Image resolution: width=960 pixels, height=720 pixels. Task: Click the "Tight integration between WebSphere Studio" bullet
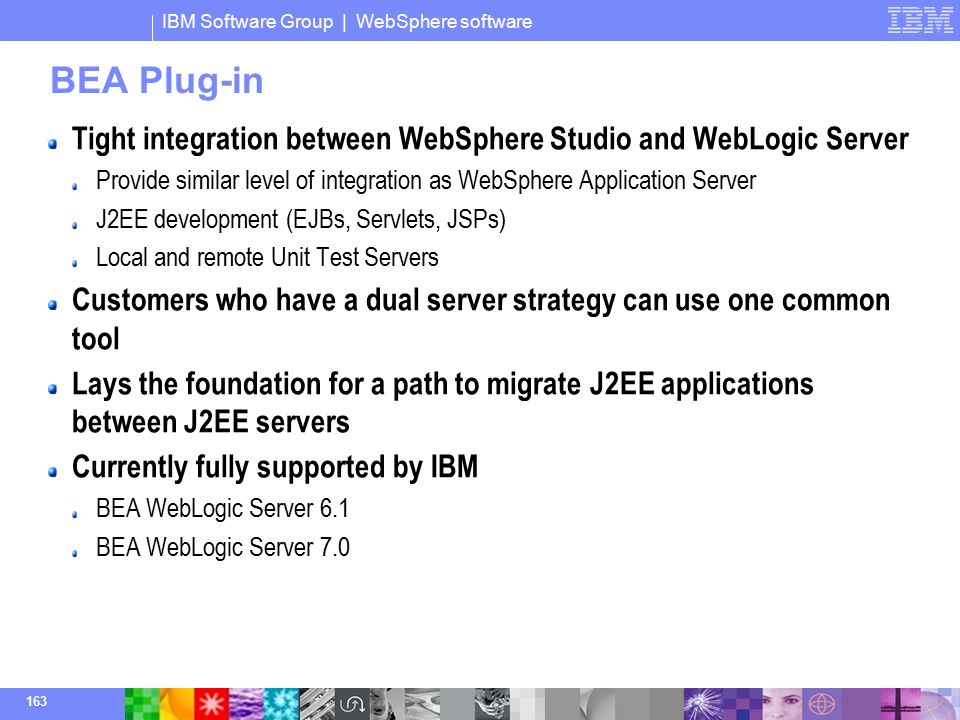[x=490, y=139]
